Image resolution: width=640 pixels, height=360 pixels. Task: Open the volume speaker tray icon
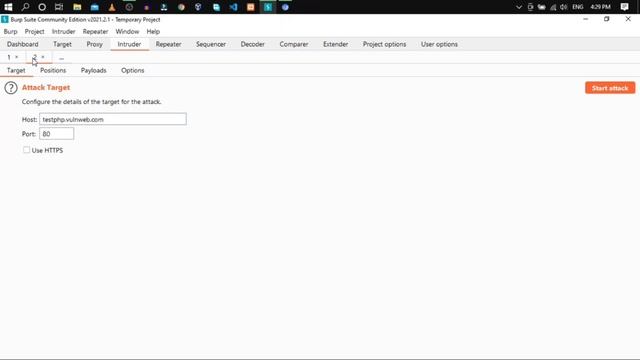point(564,7)
